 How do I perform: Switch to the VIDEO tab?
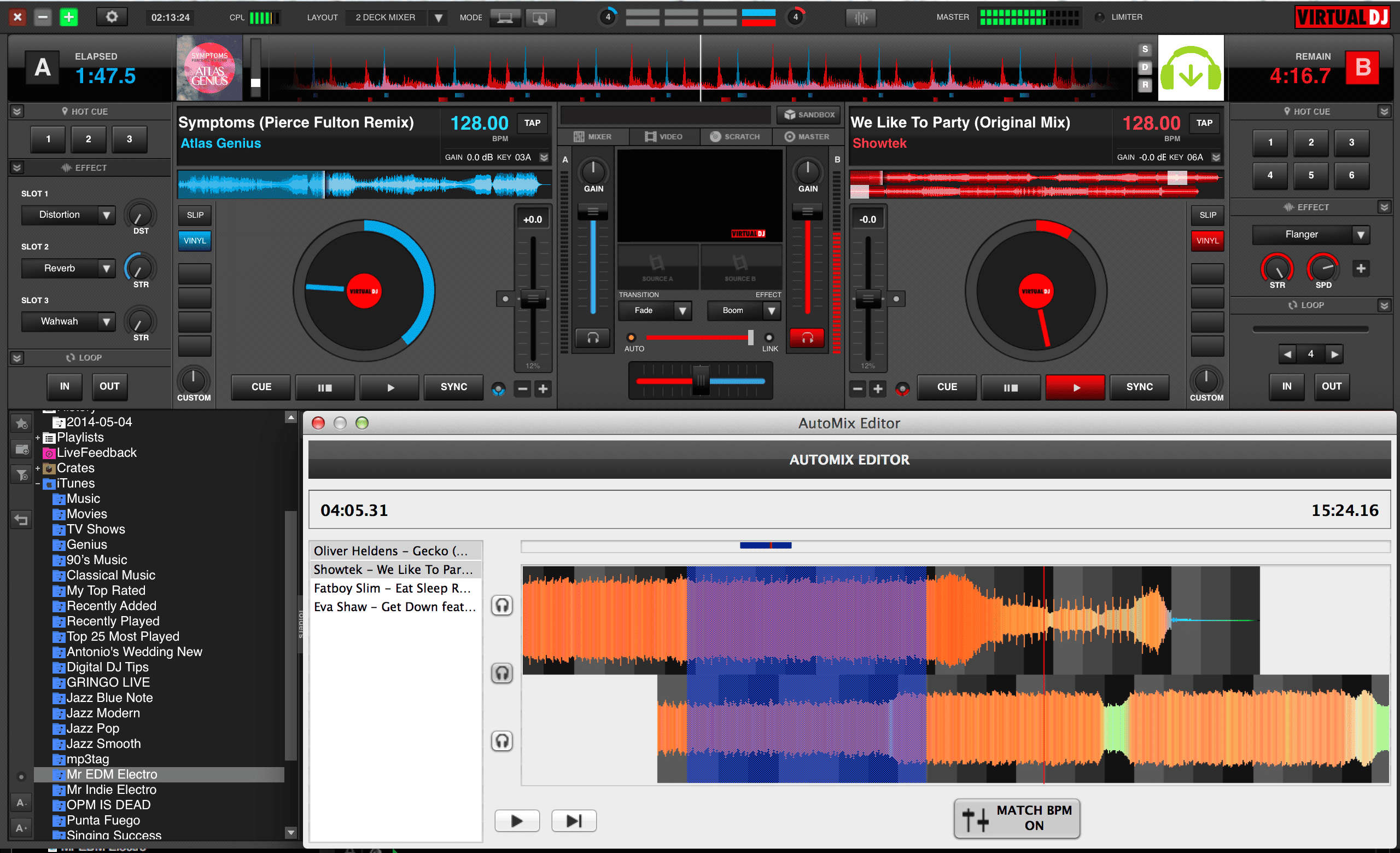664,136
